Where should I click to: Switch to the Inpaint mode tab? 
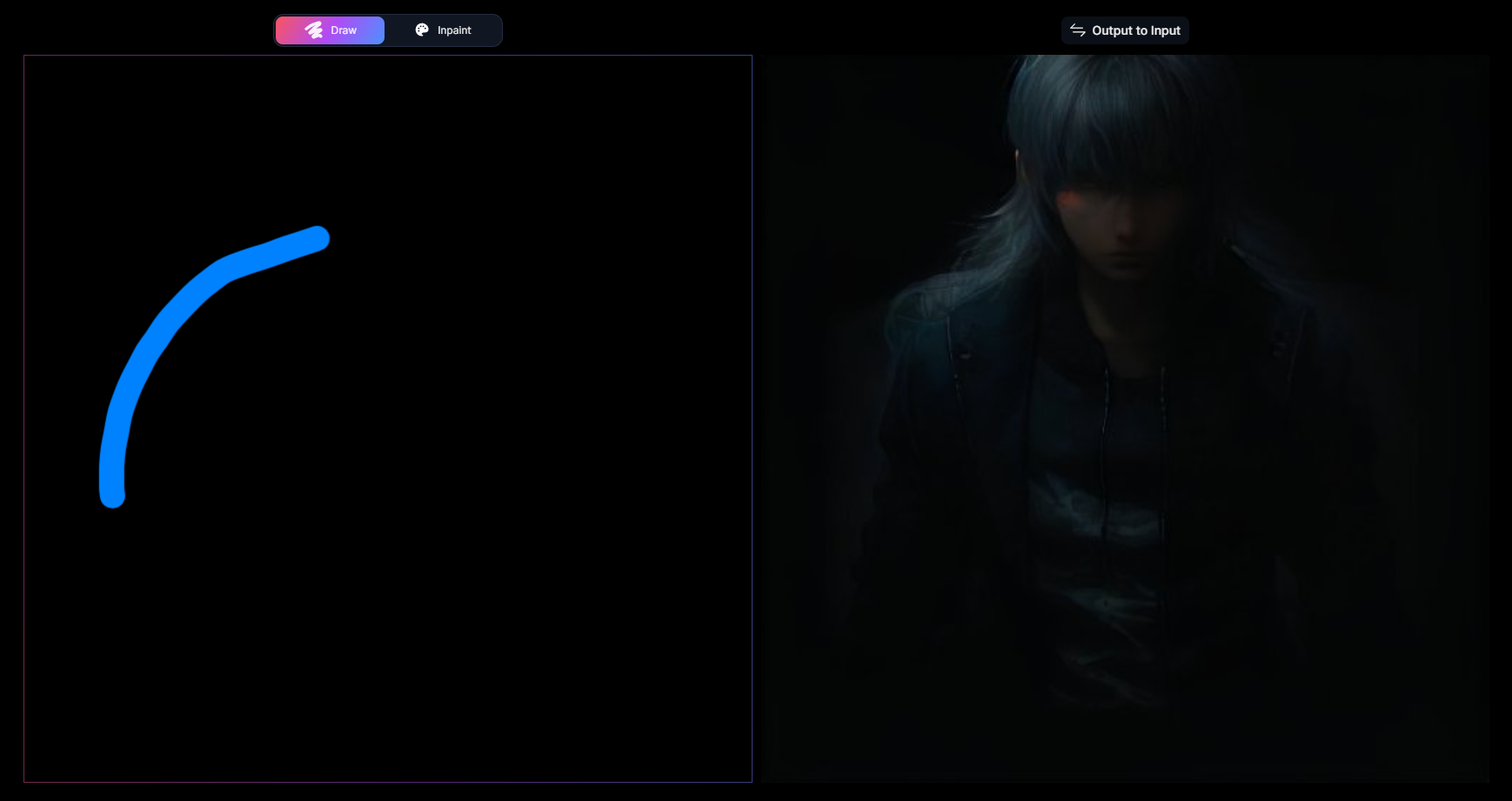coord(443,30)
